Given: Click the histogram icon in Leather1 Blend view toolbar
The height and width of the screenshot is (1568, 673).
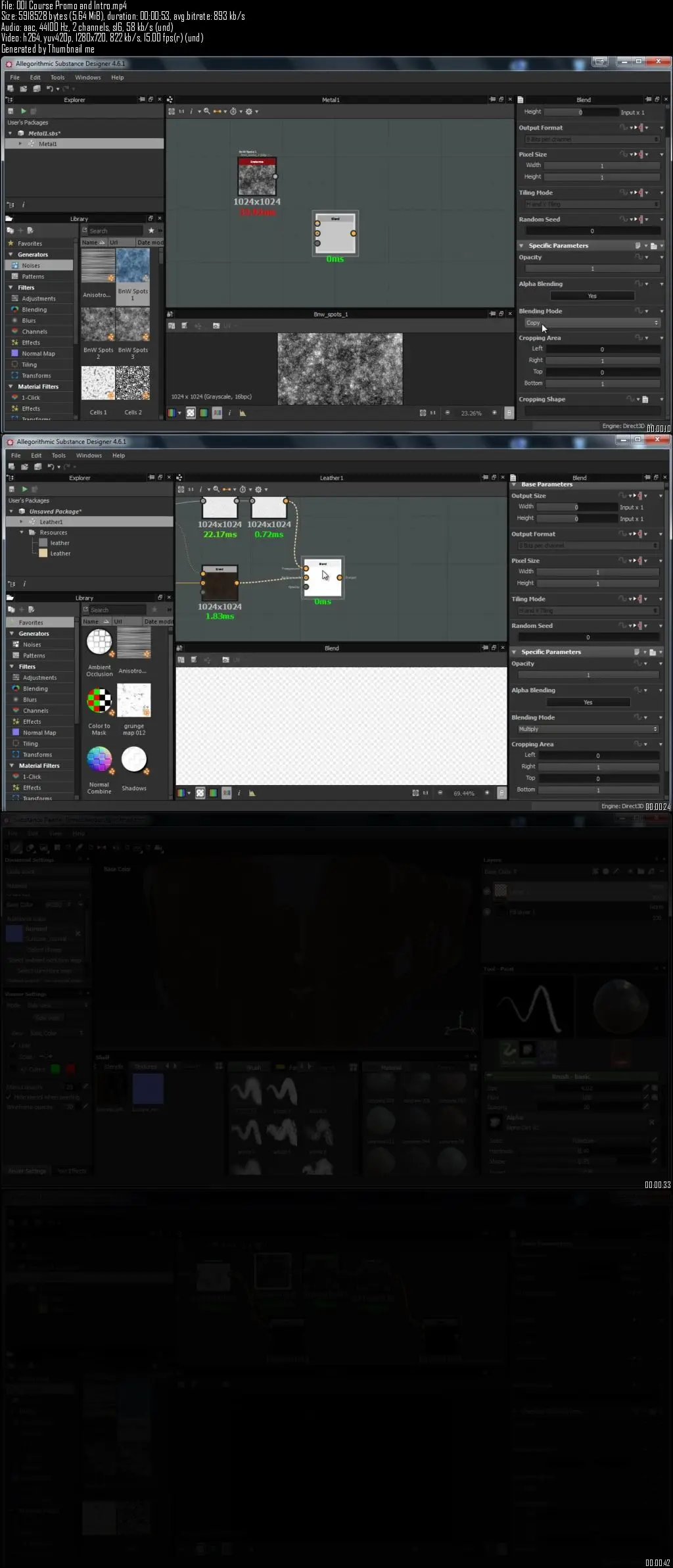Looking at the screenshot, I should 252,793.
